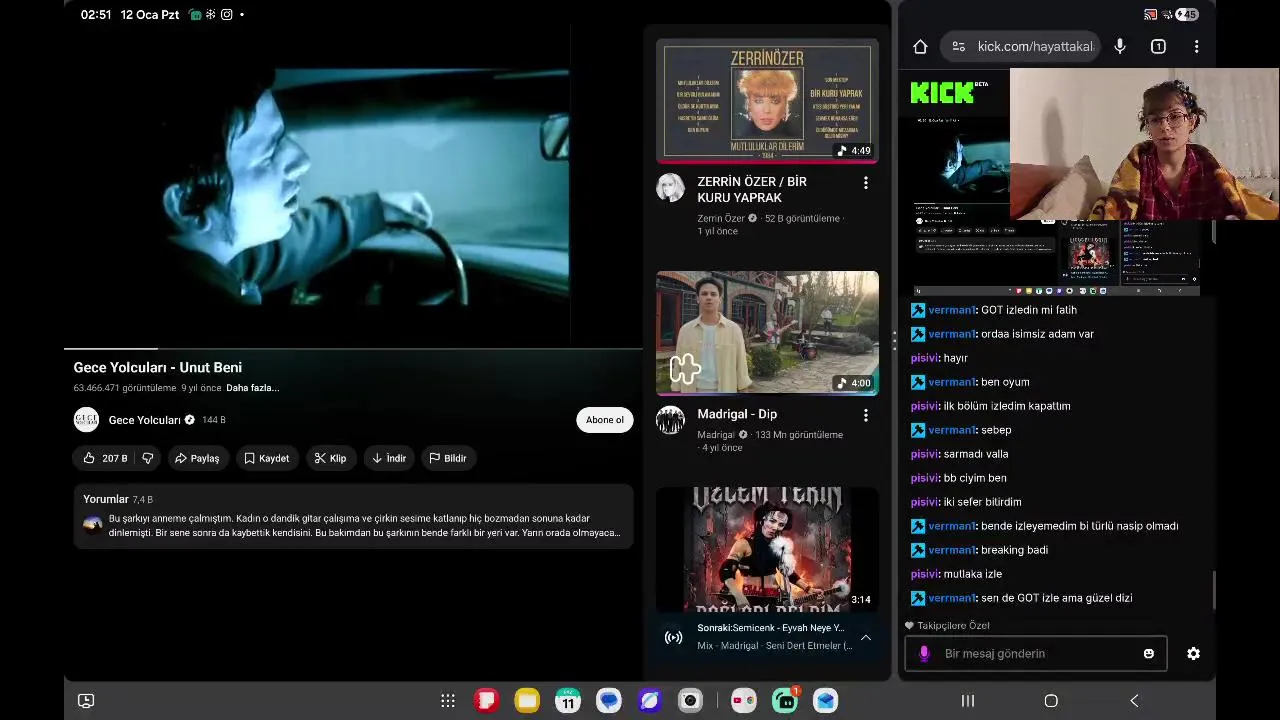Adjust the split-screen divider handle
Viewport: 1280px width, 720px height.
click(894, 341)
